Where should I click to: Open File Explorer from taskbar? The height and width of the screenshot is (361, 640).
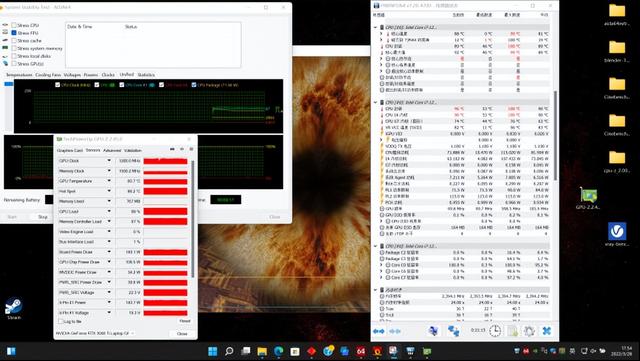click(x=262, y=351)
